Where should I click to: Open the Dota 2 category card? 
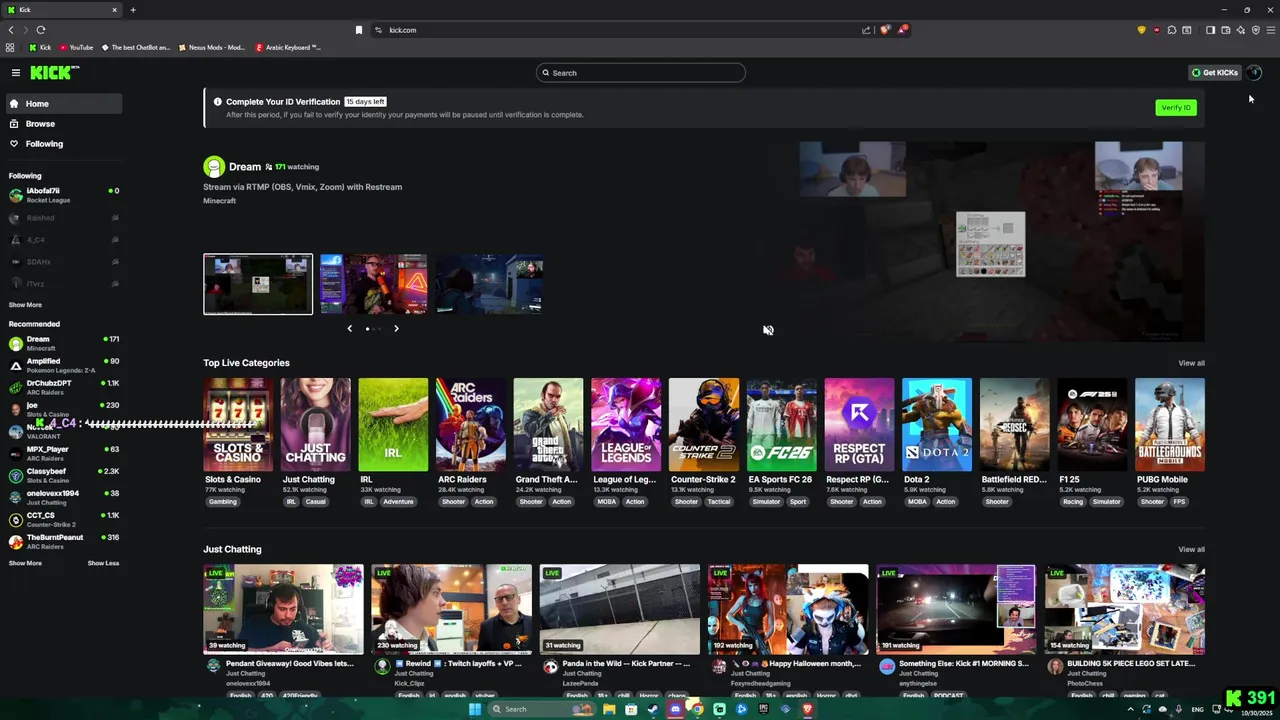pos(937,425)
